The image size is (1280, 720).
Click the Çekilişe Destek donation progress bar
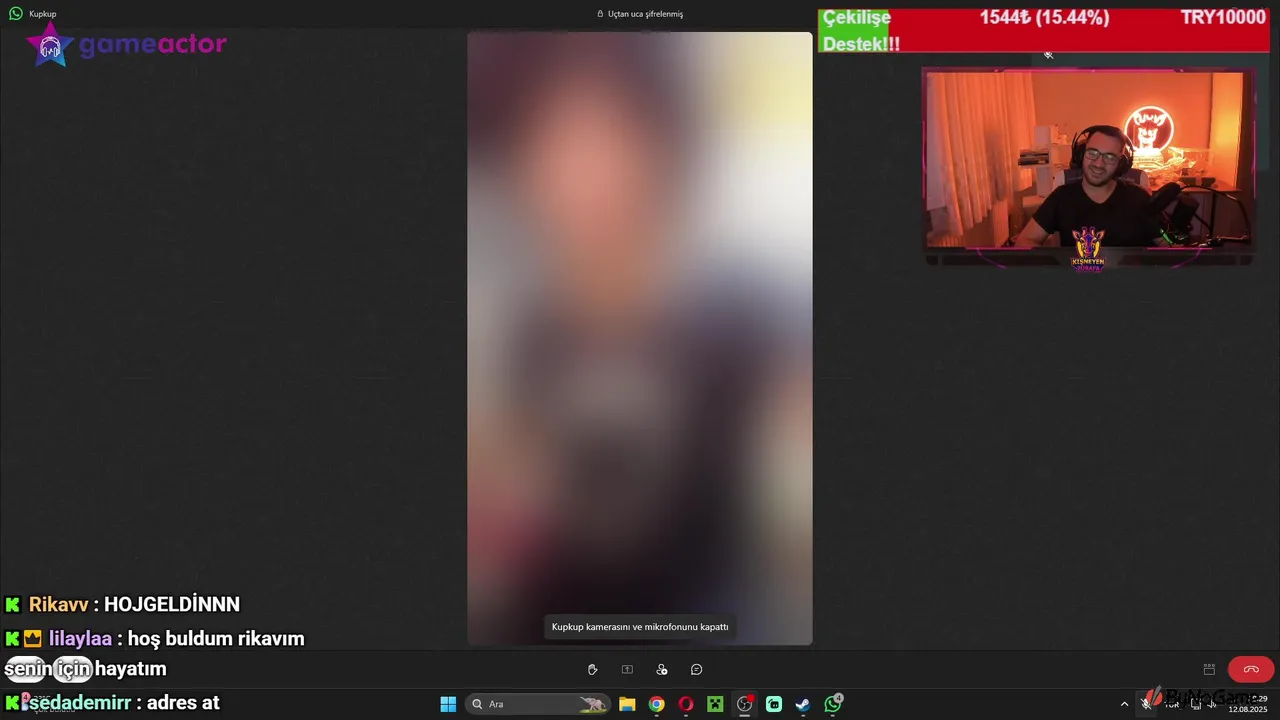pyautogui.click(x=1044, y=30)
